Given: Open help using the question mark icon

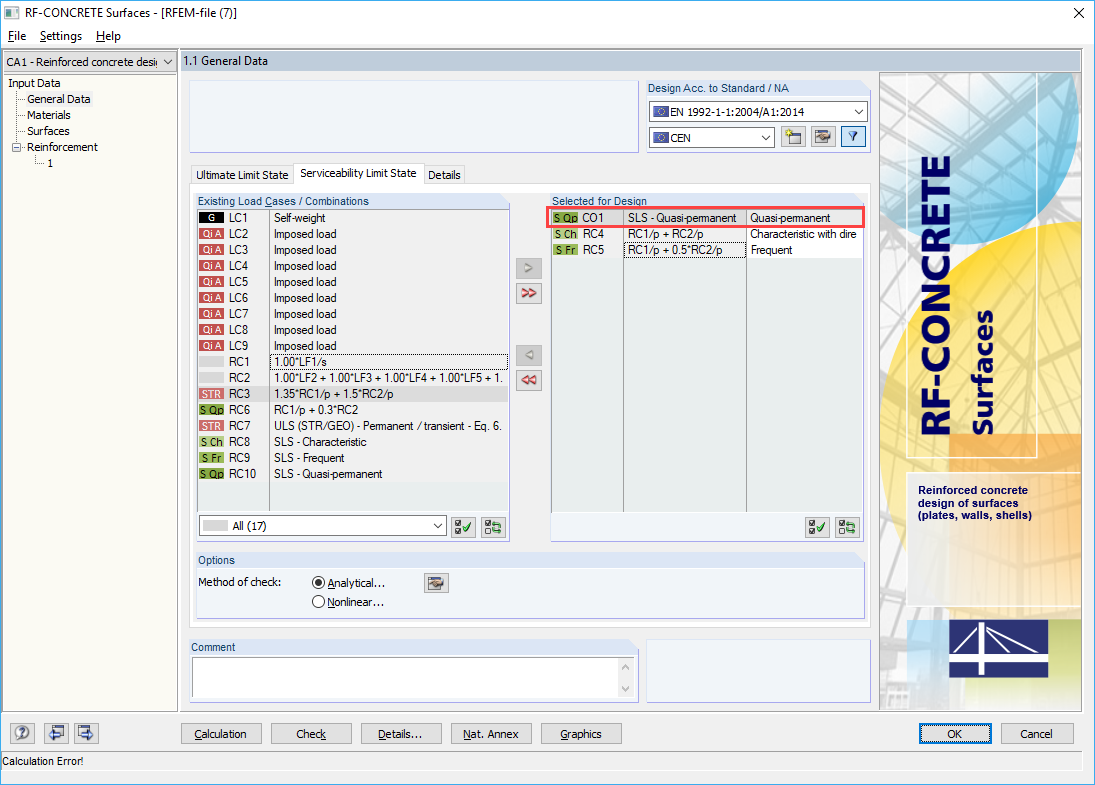Looking at the screenshot, I should tap(21, 733).
